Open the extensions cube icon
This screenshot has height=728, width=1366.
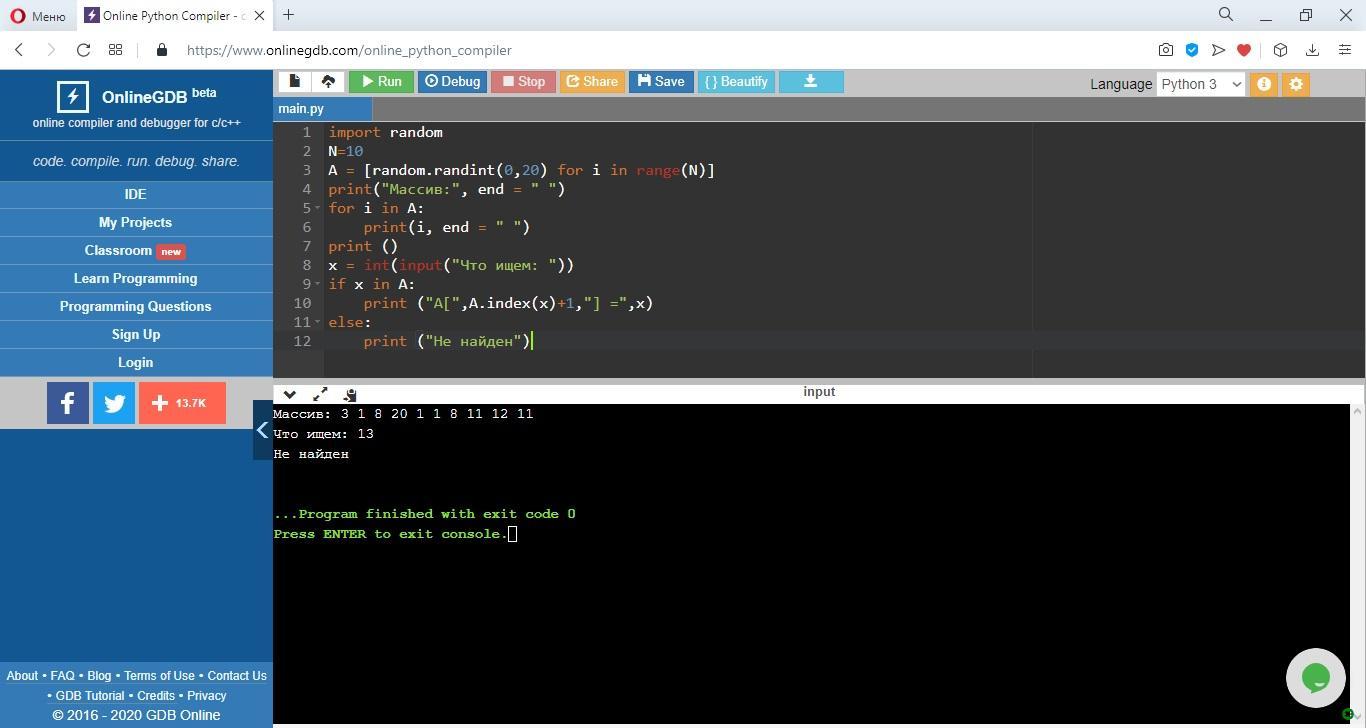click(x=1280, y=50)
